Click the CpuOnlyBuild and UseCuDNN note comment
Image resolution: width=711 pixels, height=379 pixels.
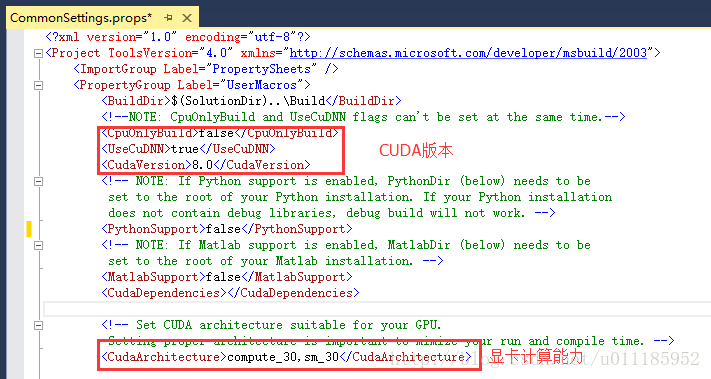[363, 117]
